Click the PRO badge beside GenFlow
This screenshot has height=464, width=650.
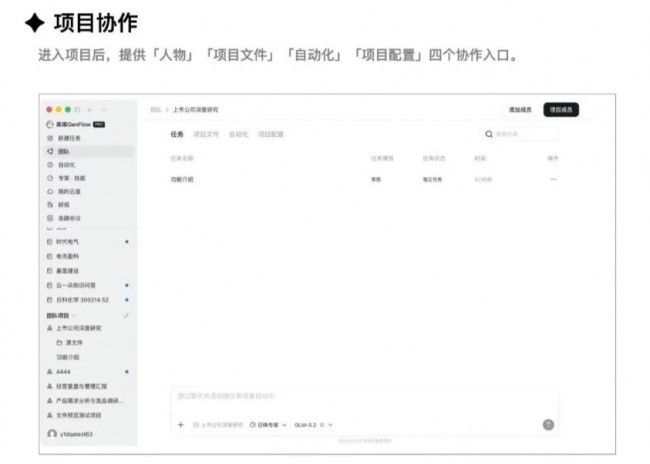tap(99, 124)
